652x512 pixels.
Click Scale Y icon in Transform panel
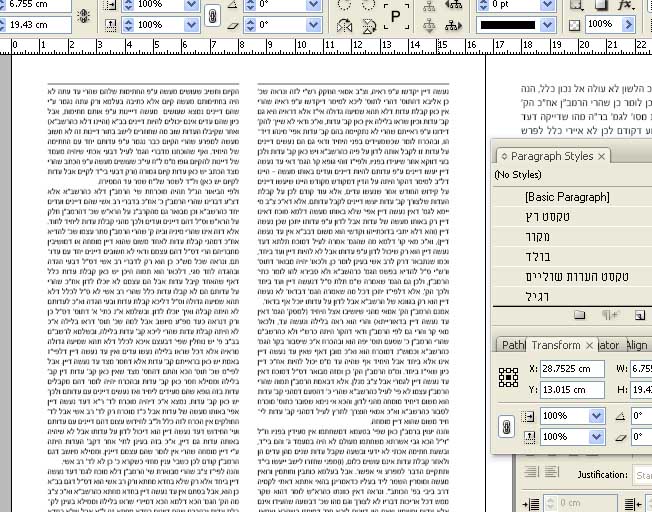coord(528,437)
